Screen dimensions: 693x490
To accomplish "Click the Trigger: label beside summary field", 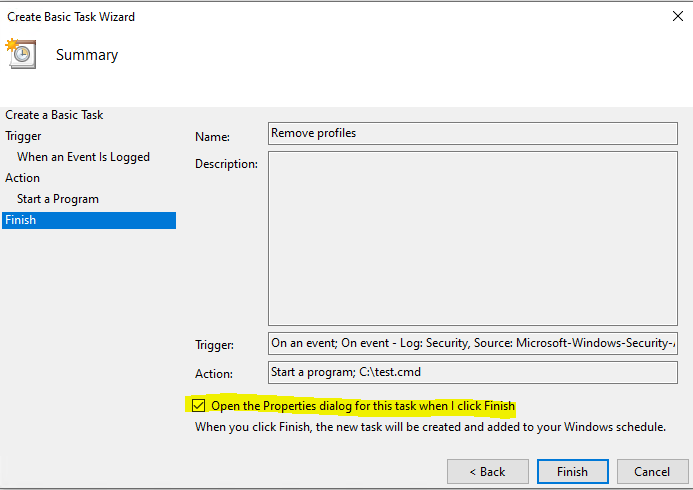I will (214, 345).
